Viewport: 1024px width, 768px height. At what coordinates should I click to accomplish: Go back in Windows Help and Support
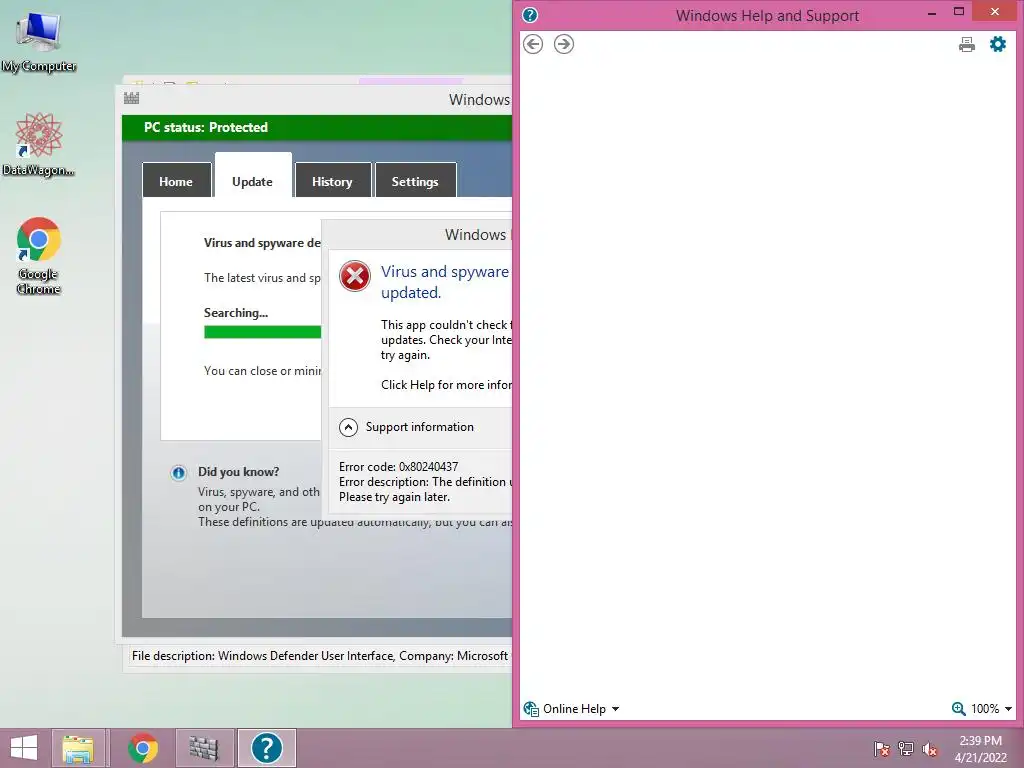[x=533, y=44]
